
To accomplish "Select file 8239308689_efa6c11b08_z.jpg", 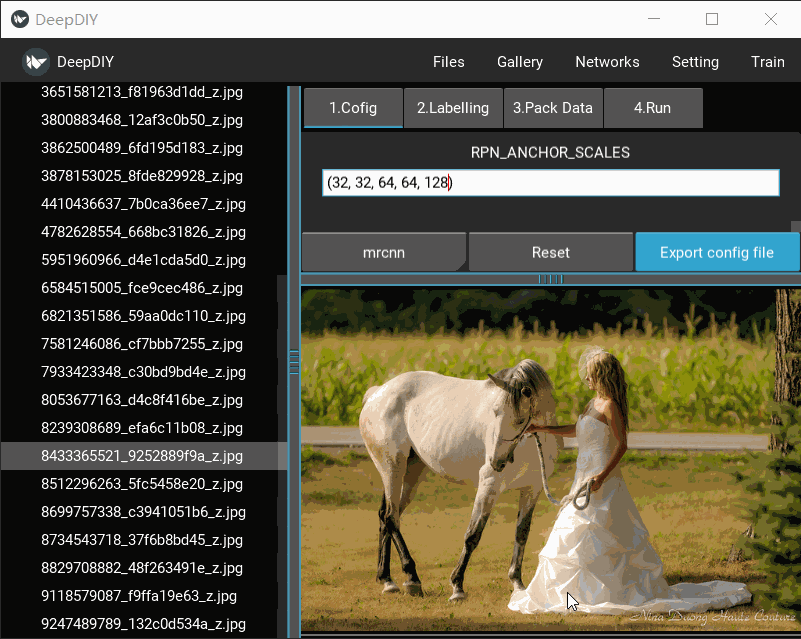I will tap(142, 428).
